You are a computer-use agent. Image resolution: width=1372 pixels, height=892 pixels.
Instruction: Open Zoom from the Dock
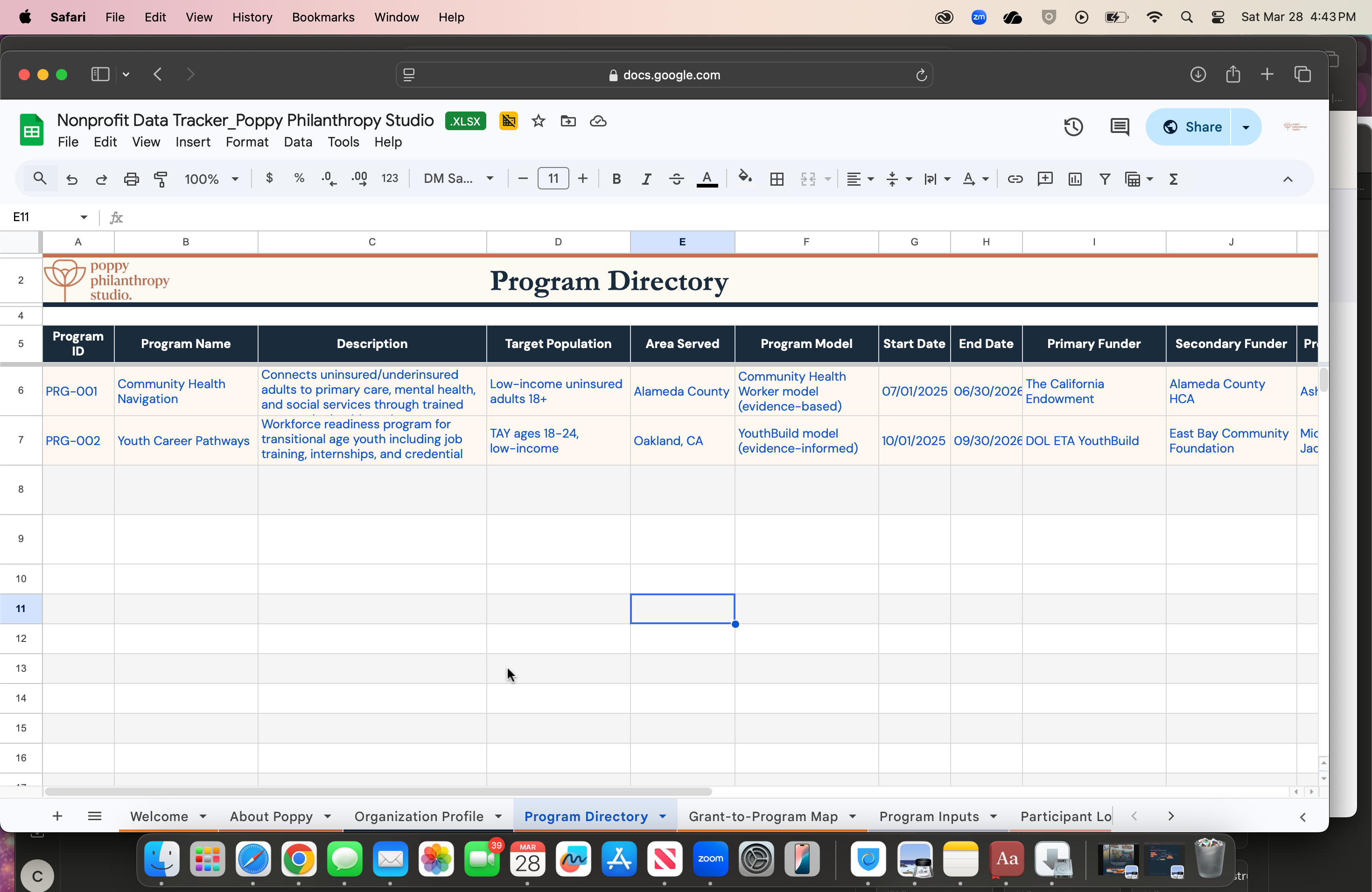(710, 859)
